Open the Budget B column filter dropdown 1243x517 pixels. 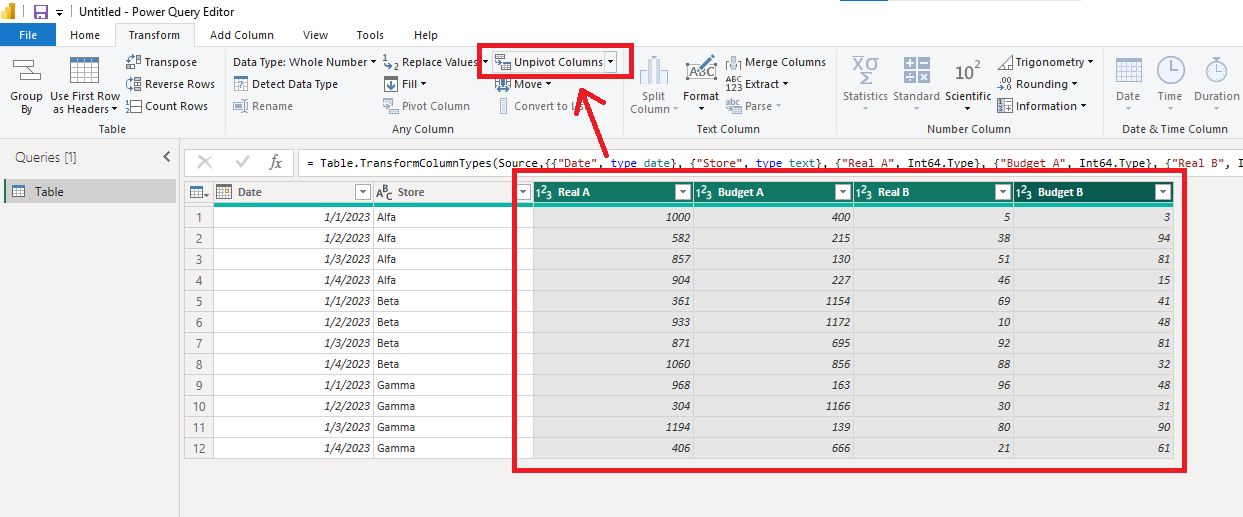(x=1162, y=192)
